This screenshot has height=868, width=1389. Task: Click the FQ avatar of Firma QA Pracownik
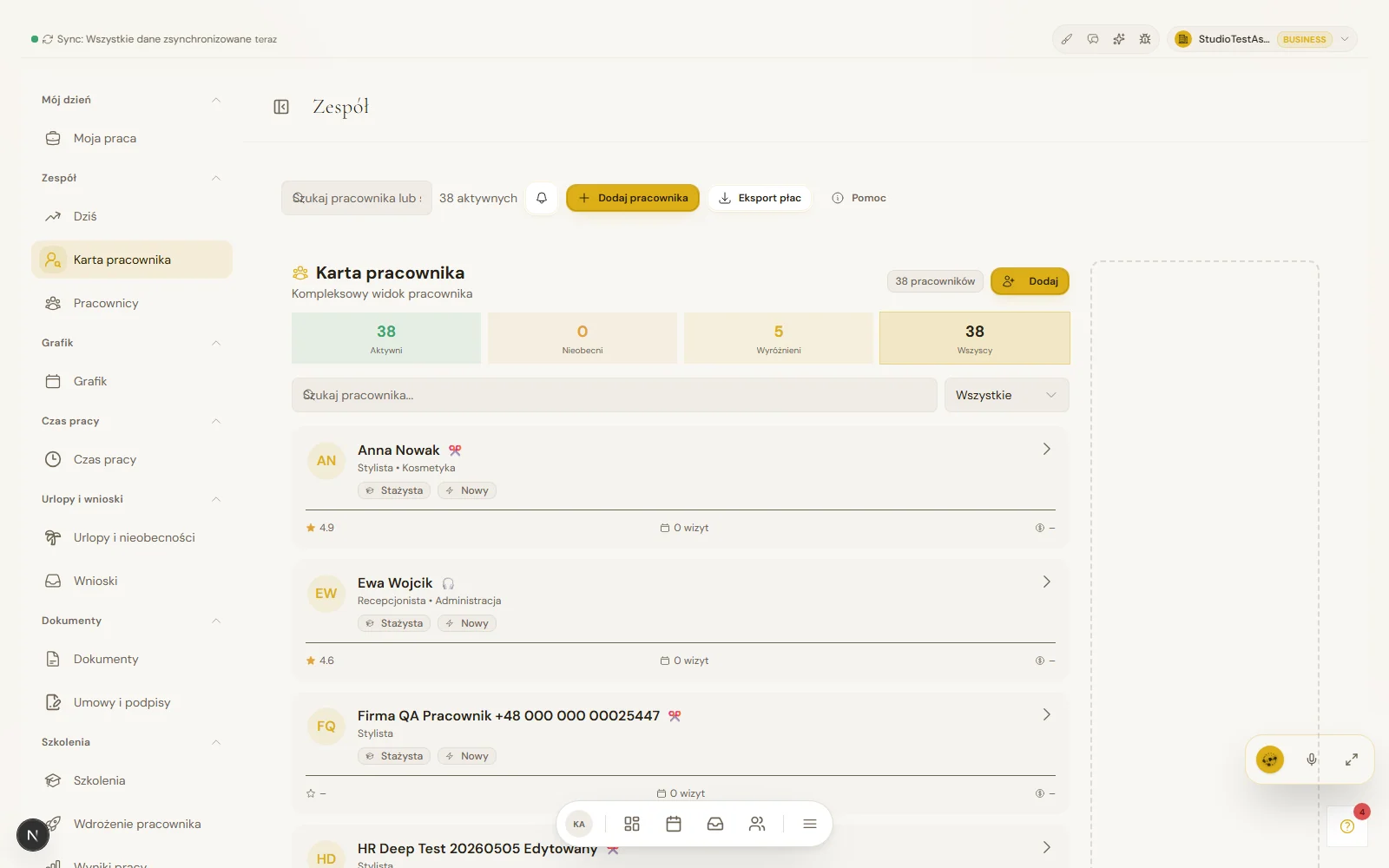click(x=326, y=727)
